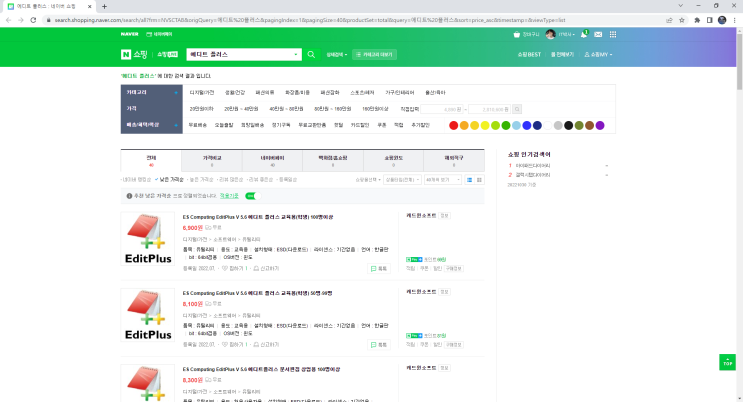Screen dimensions: 743x402
Task: Report the 6,500원 item via siren icon
Action: [256, 268]
